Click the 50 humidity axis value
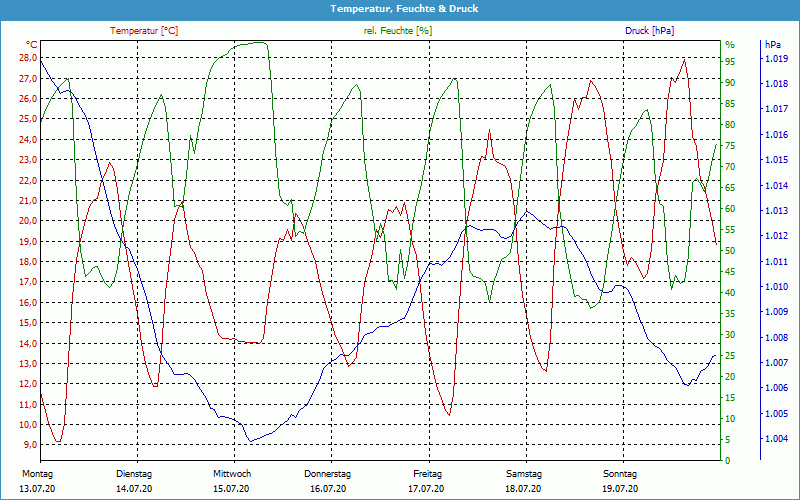800x500 pixels. click(730, 251)
